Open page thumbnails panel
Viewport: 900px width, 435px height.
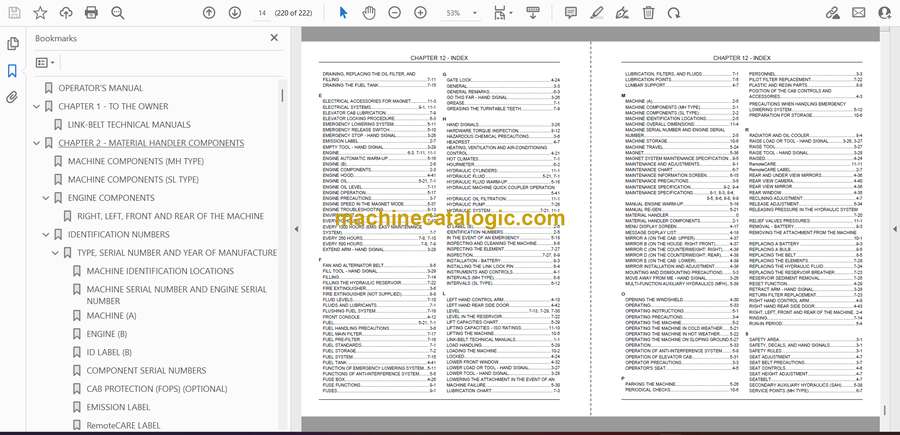(x=12, y=44)
